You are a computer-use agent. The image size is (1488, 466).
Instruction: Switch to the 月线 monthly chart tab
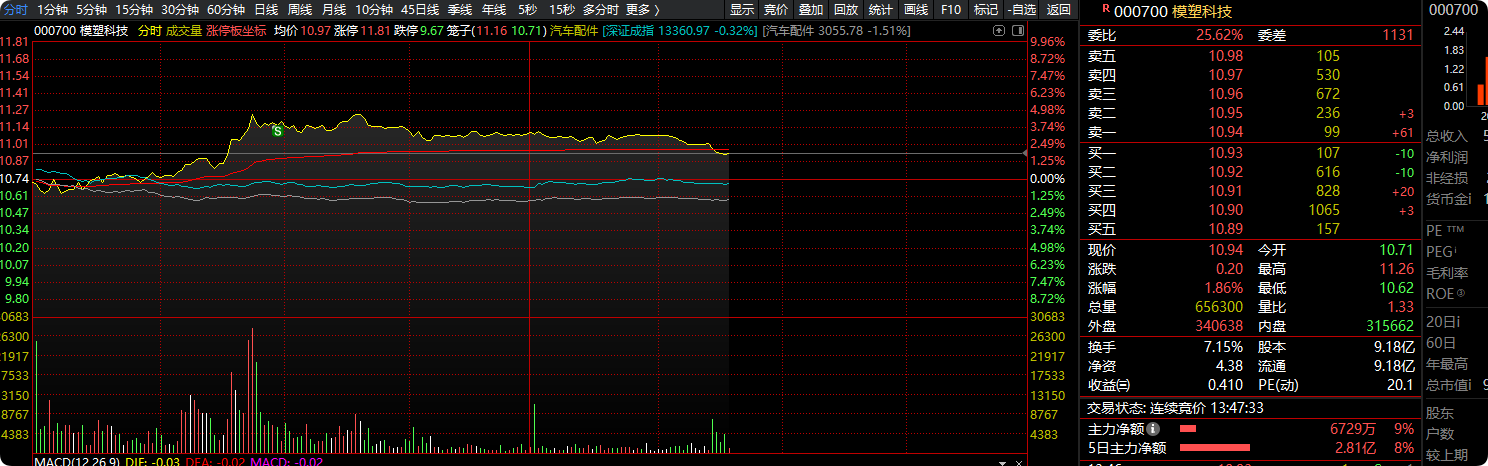pyautogui.click(x=334, y=9)
